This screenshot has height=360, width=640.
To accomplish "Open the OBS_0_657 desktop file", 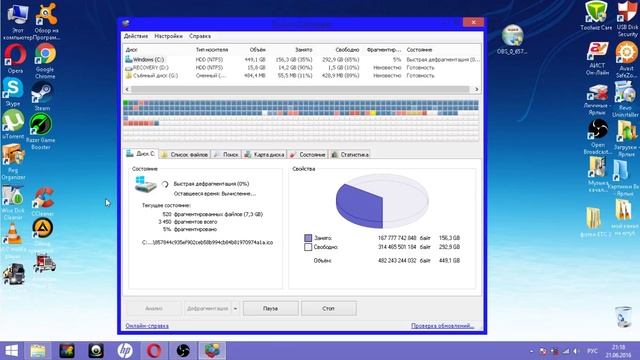I will tap(512, 40).
